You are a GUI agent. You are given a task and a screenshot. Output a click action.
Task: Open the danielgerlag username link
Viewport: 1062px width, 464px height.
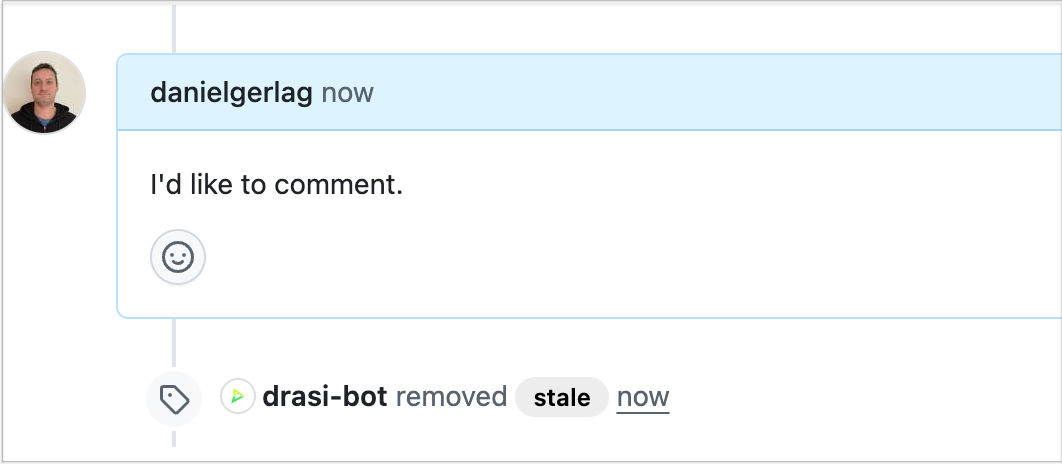231,93
